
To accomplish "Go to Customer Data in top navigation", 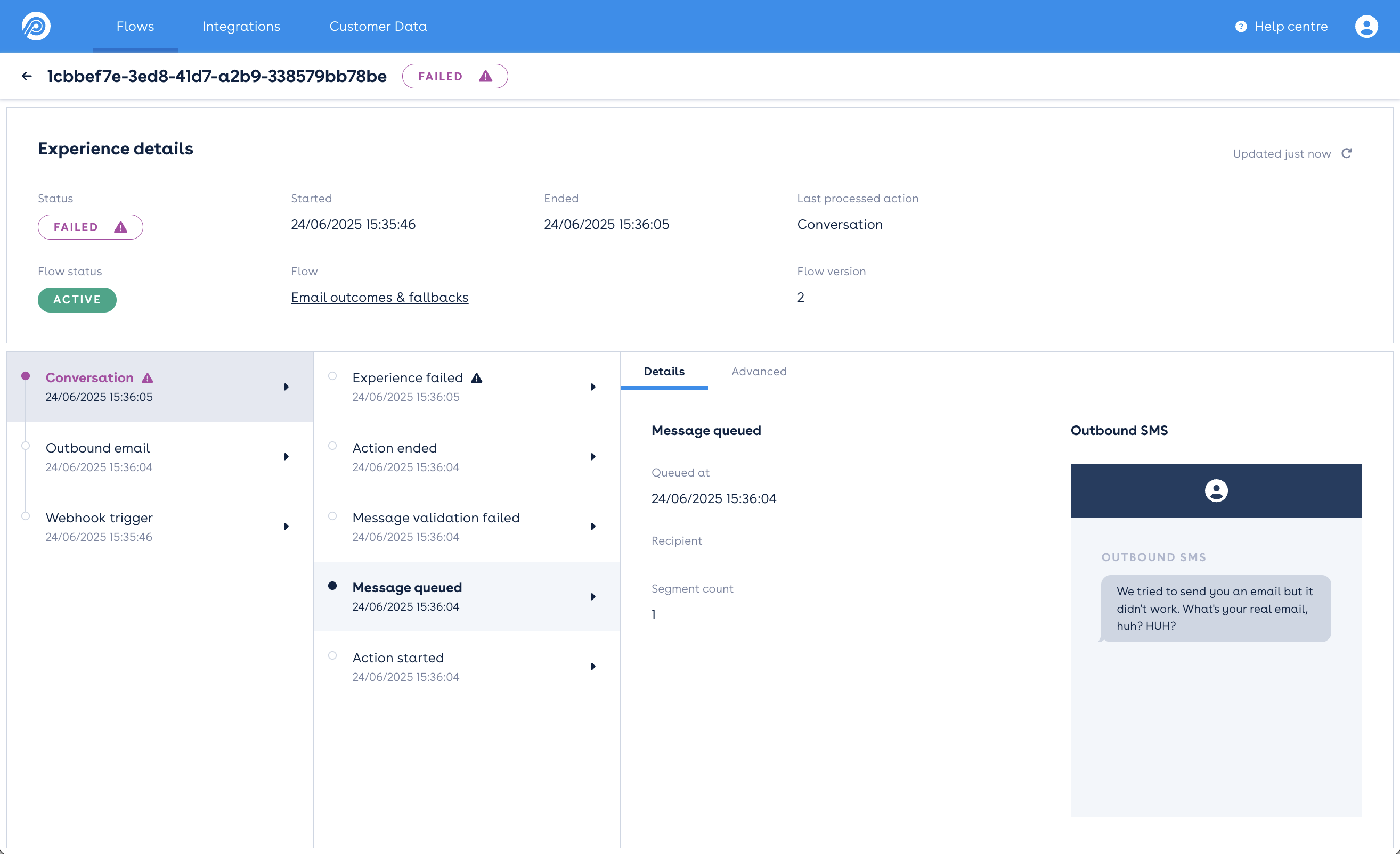I will click(x=378, y=26).
